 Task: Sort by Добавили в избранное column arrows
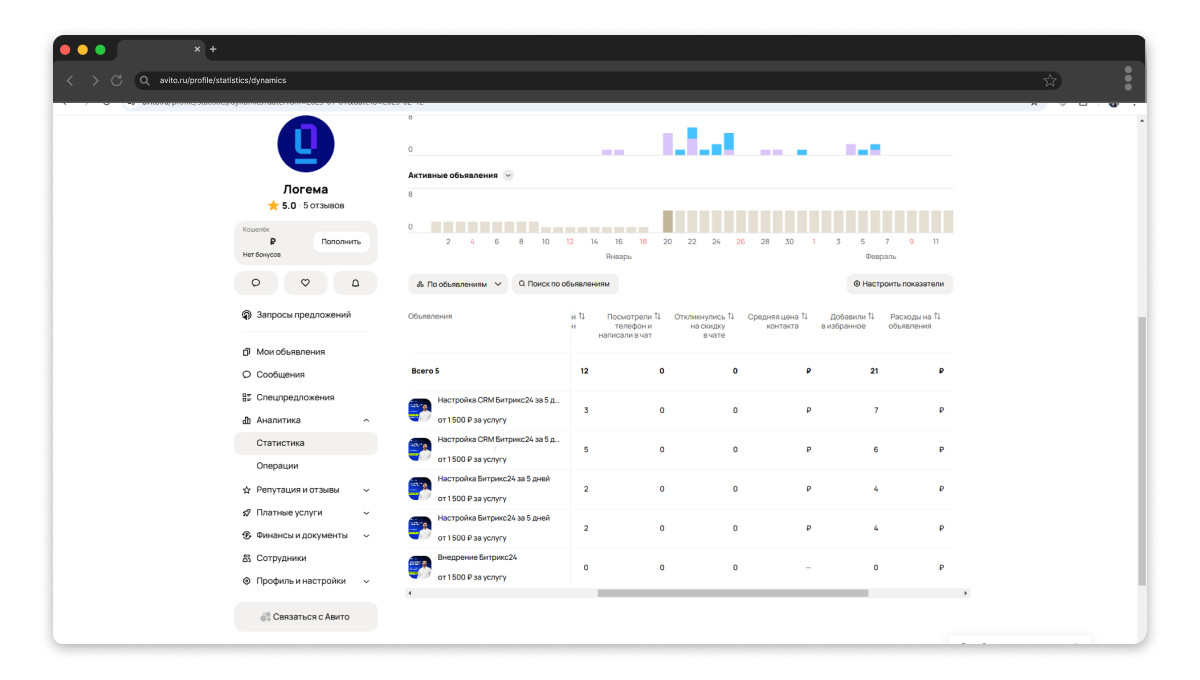tap(871, 316)
